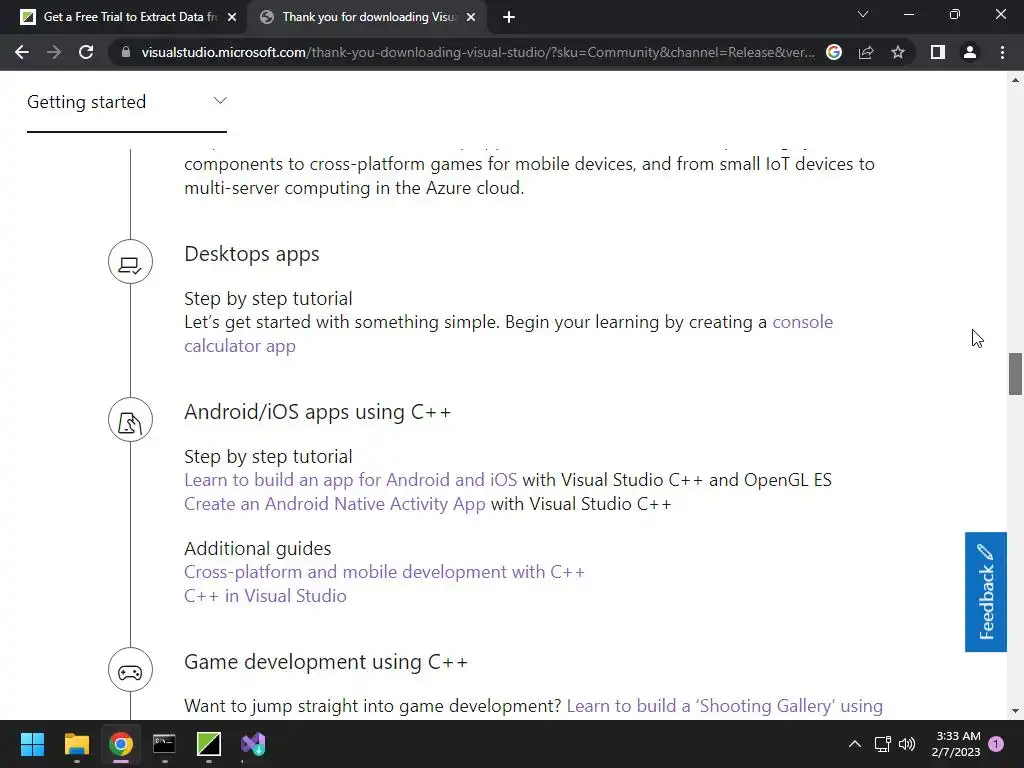Viewport: 1024px width, 768px height.
Task: Reload the Visual Studio page
Action: point(86,52)
